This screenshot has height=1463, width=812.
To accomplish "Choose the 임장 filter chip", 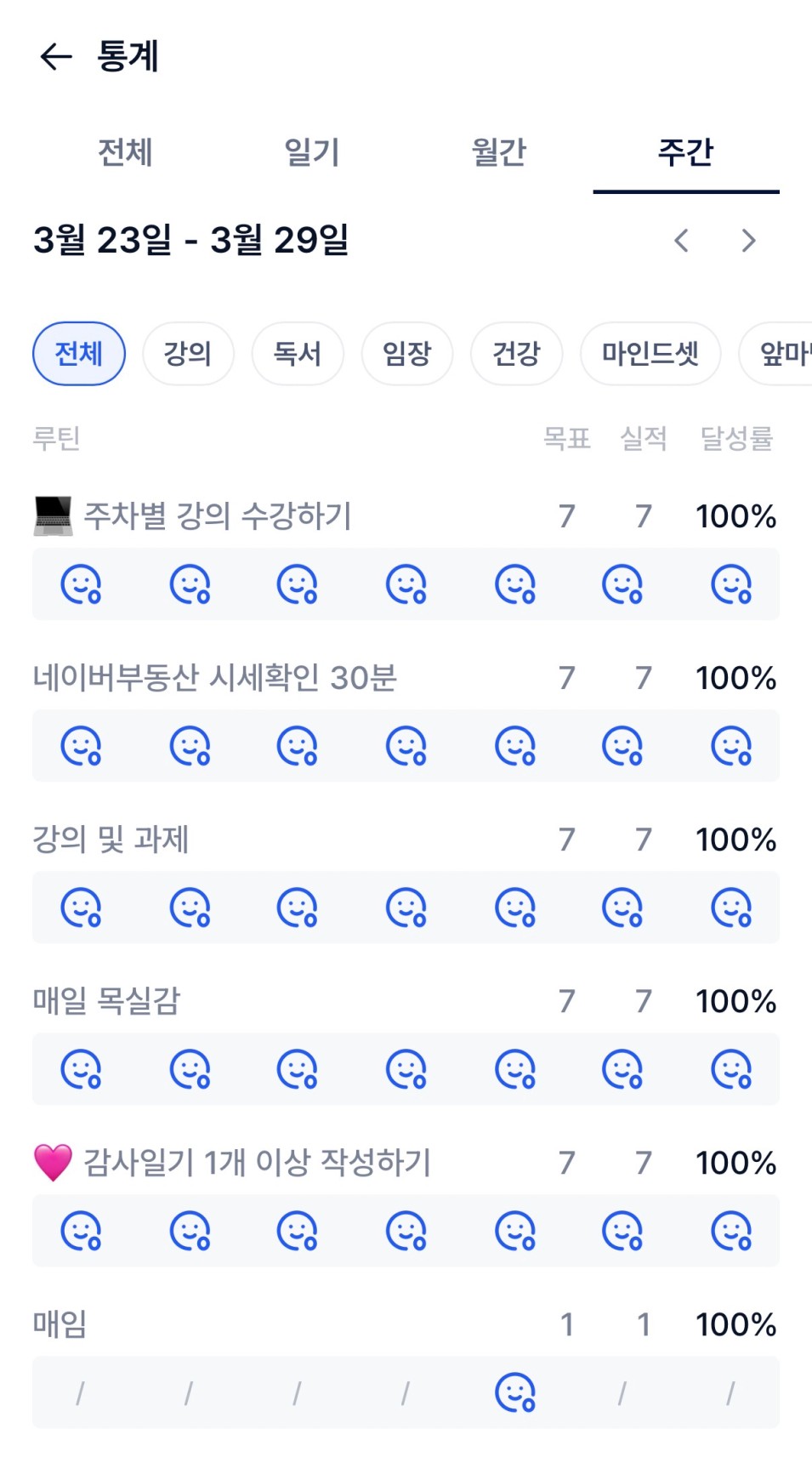I will click(407, 353).
